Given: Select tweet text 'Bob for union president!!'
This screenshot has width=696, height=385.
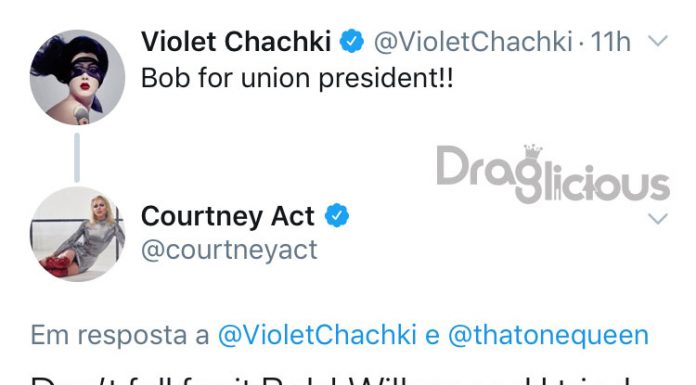Looking at the screenshot, I should [297, 79].
